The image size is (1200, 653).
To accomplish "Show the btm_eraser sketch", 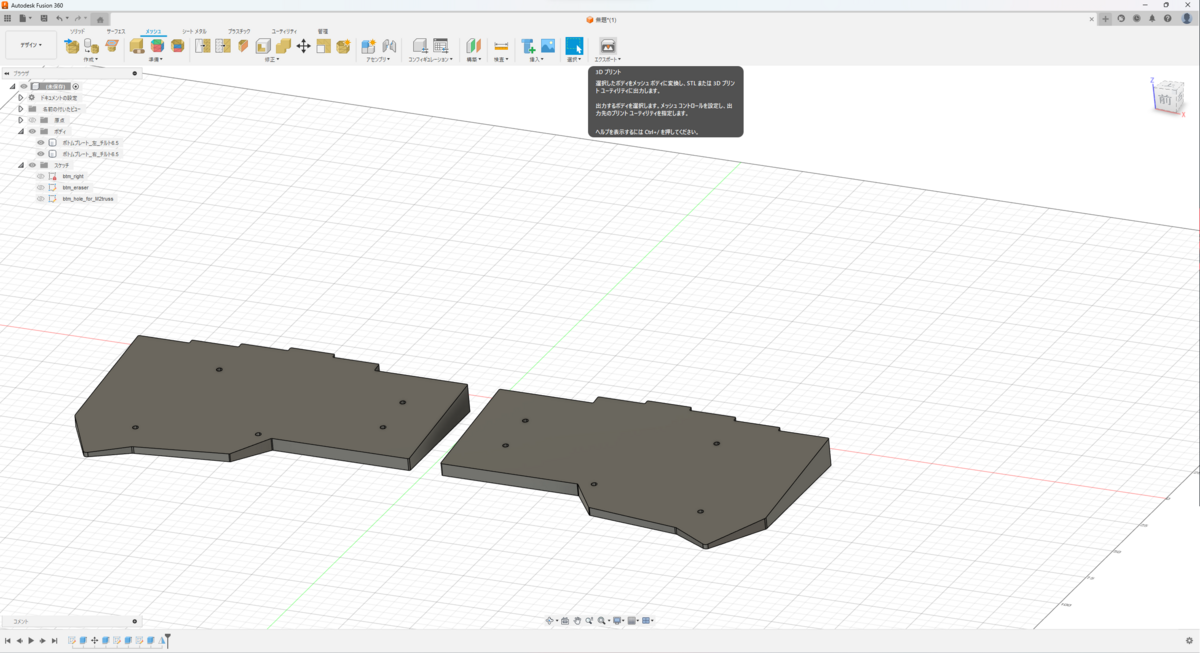I will tap(41, 187).
